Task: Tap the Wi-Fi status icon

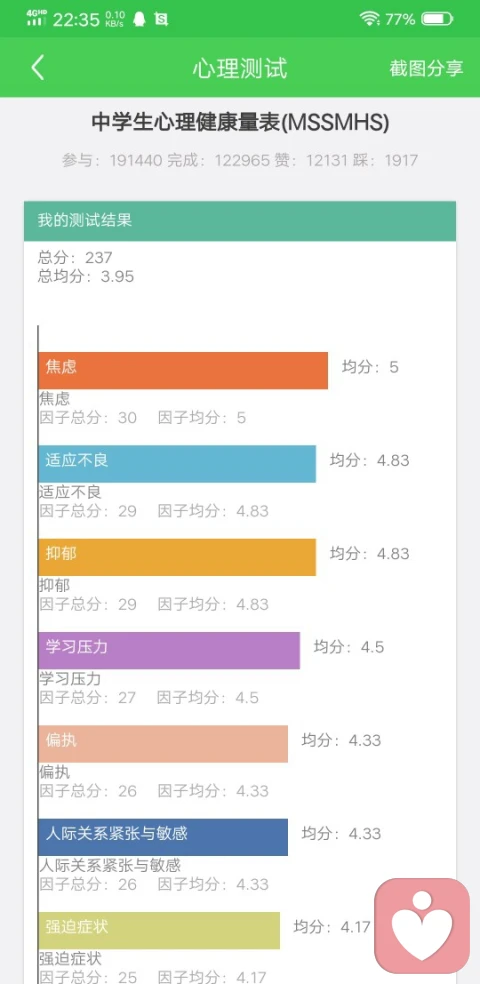Action: pos(370,19)
